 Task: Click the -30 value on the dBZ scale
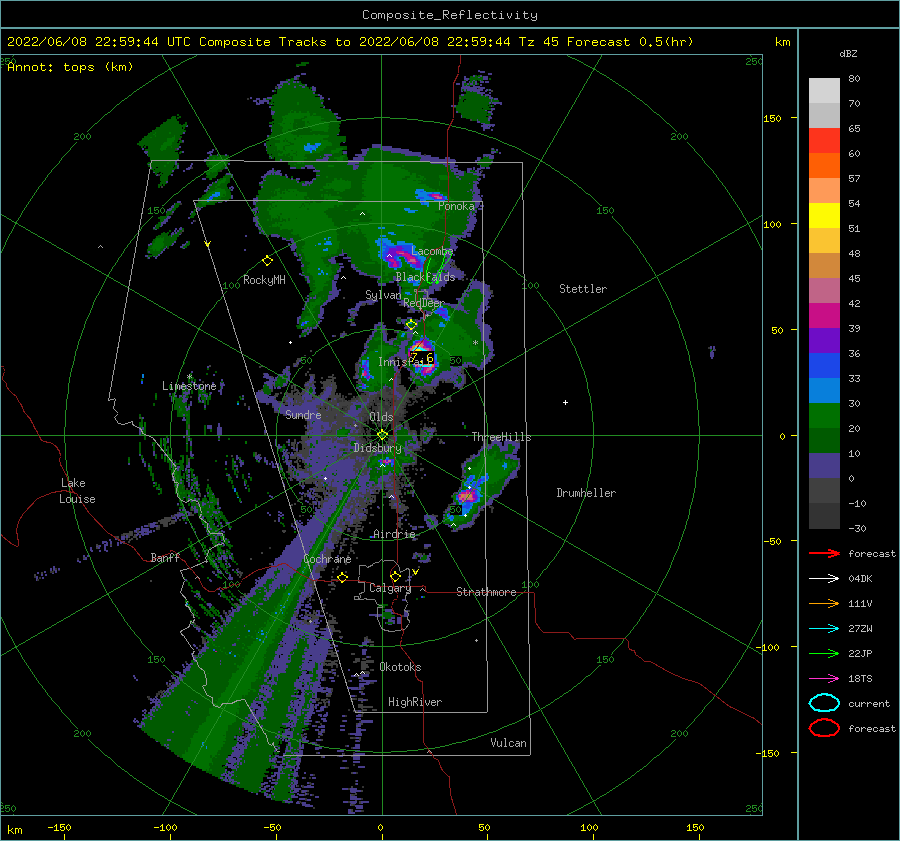tap(858, 528)
